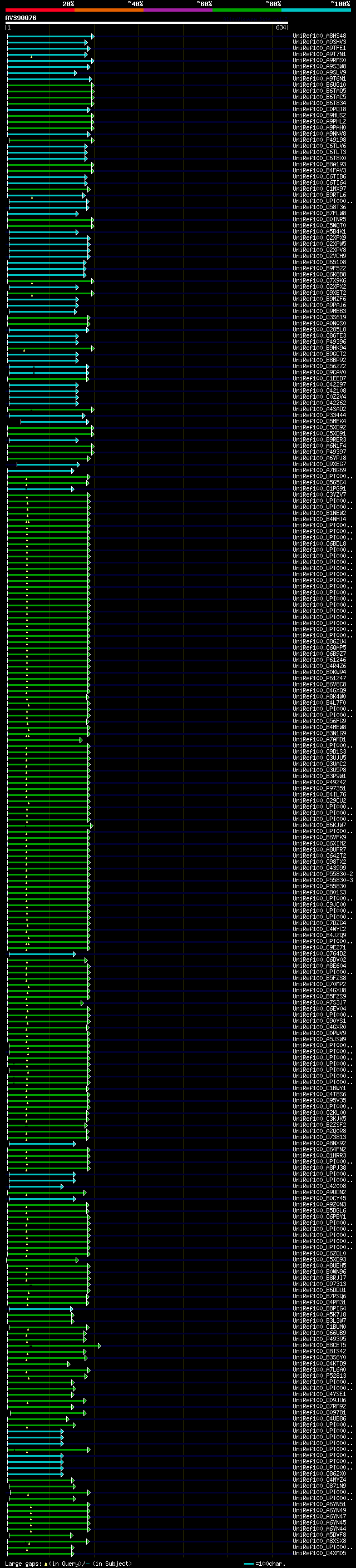
Task: Select hit UniRef100_Q9XEG7
Action: (319, 464)
